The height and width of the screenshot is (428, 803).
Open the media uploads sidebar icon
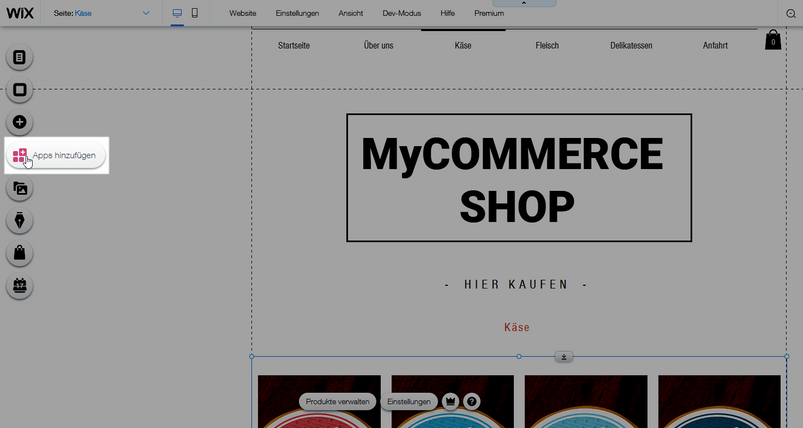click(x=19, y=188)
